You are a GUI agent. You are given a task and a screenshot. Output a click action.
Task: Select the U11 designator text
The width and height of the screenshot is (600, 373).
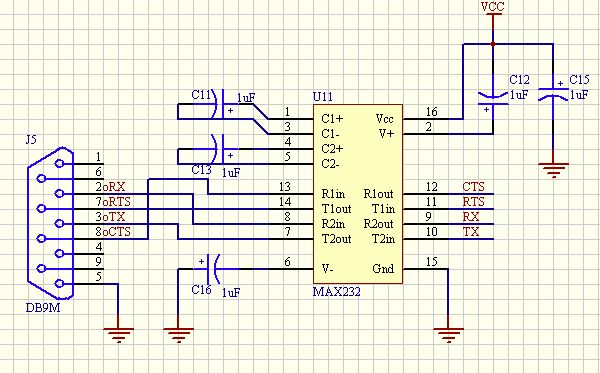(323, 97)
